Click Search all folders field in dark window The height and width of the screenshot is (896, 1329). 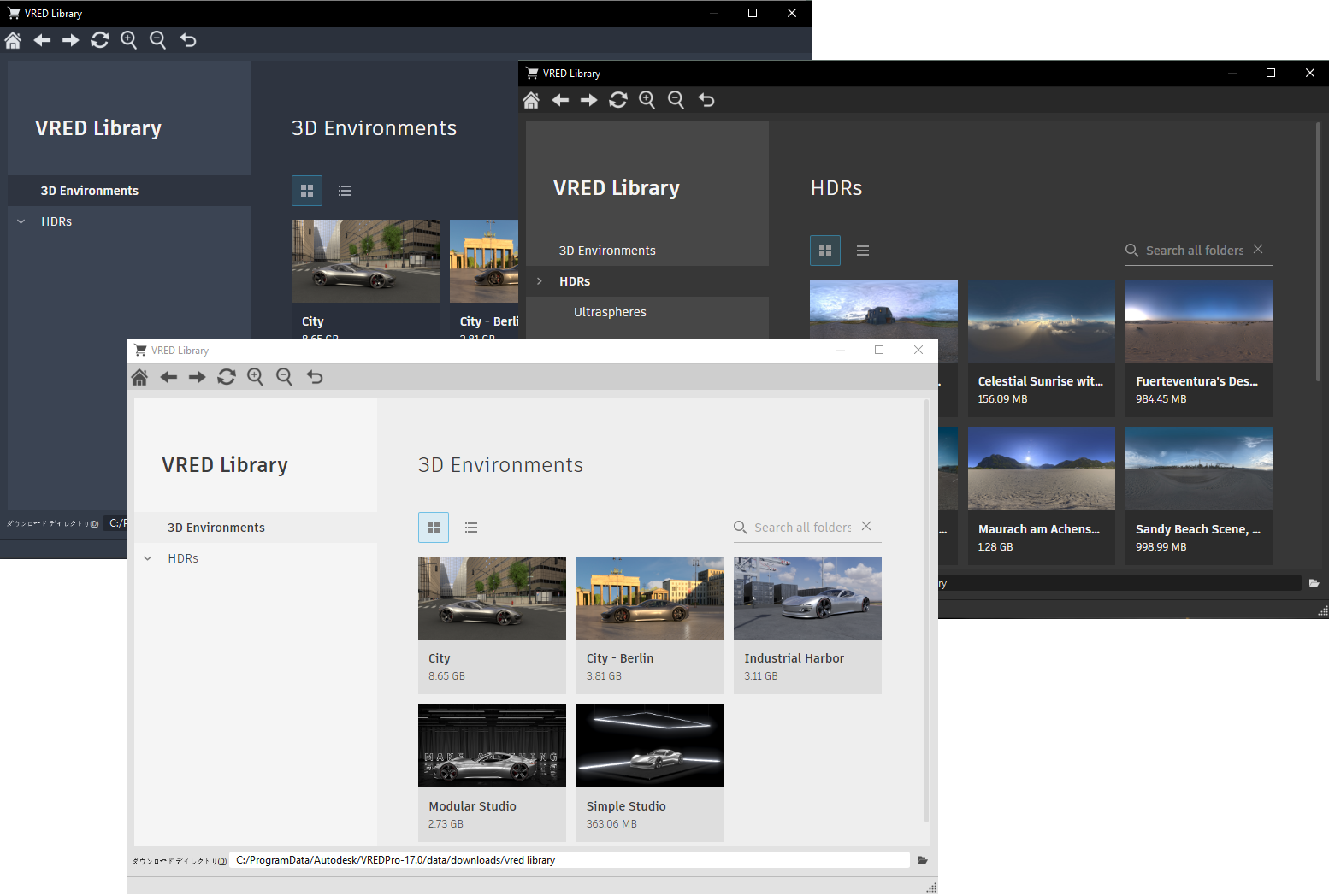click(x=1194, y=251)
